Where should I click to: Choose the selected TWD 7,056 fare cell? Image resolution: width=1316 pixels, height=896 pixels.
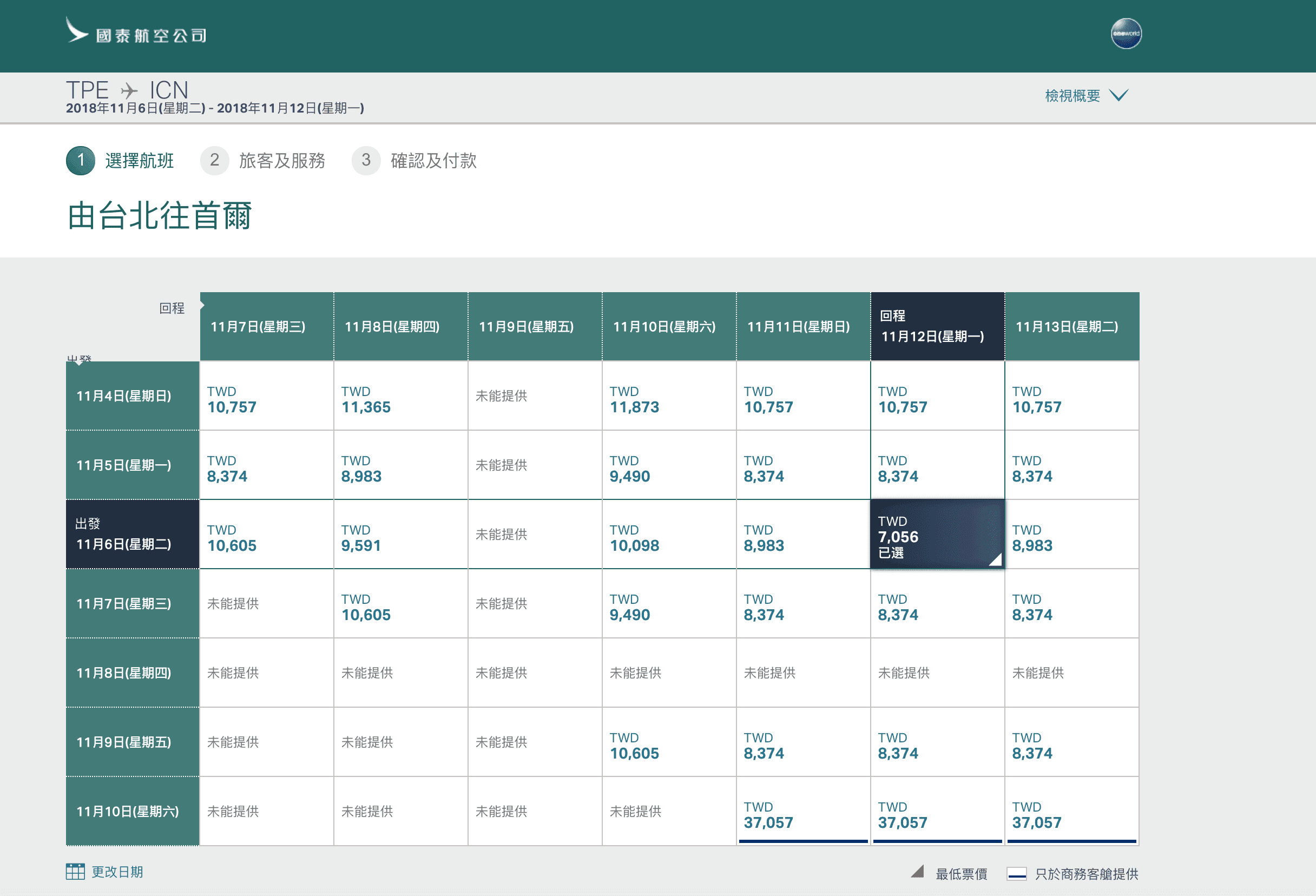938,534
